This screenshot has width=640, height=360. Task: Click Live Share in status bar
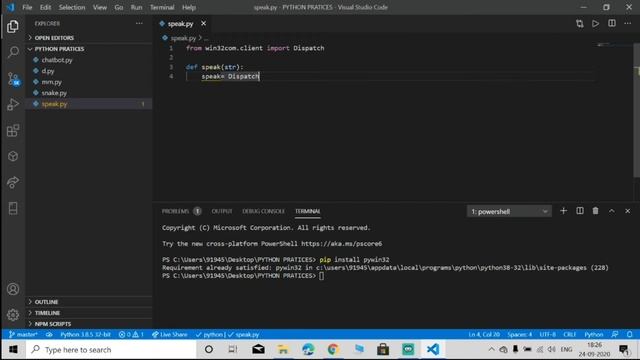170,334
